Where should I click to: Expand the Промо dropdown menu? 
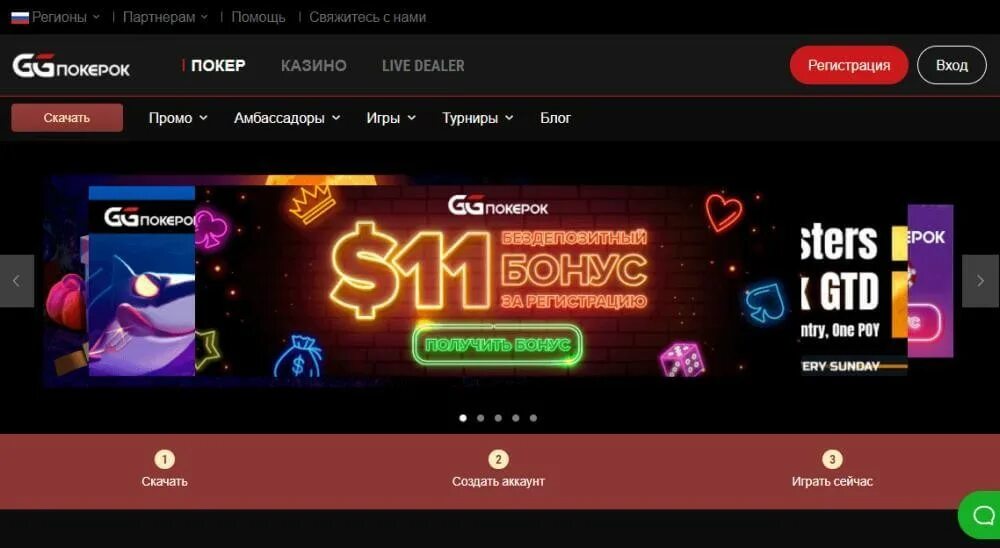(x=178, y=118)
